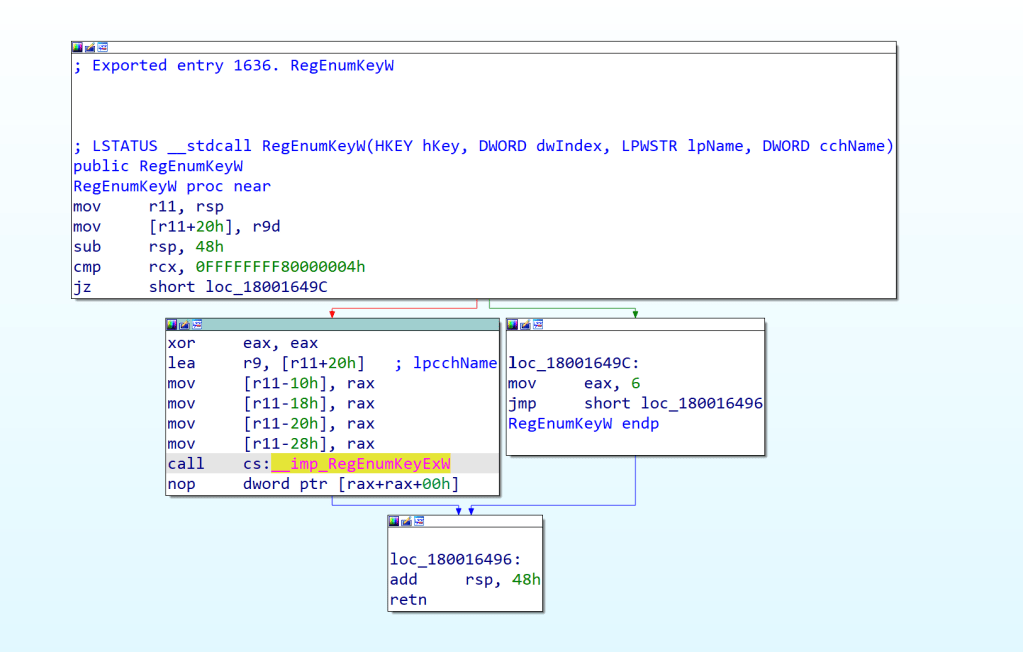Click the pencil icon on the loc_18001649C node
This screenshot has height=652, width=1023.
[525, 324]
